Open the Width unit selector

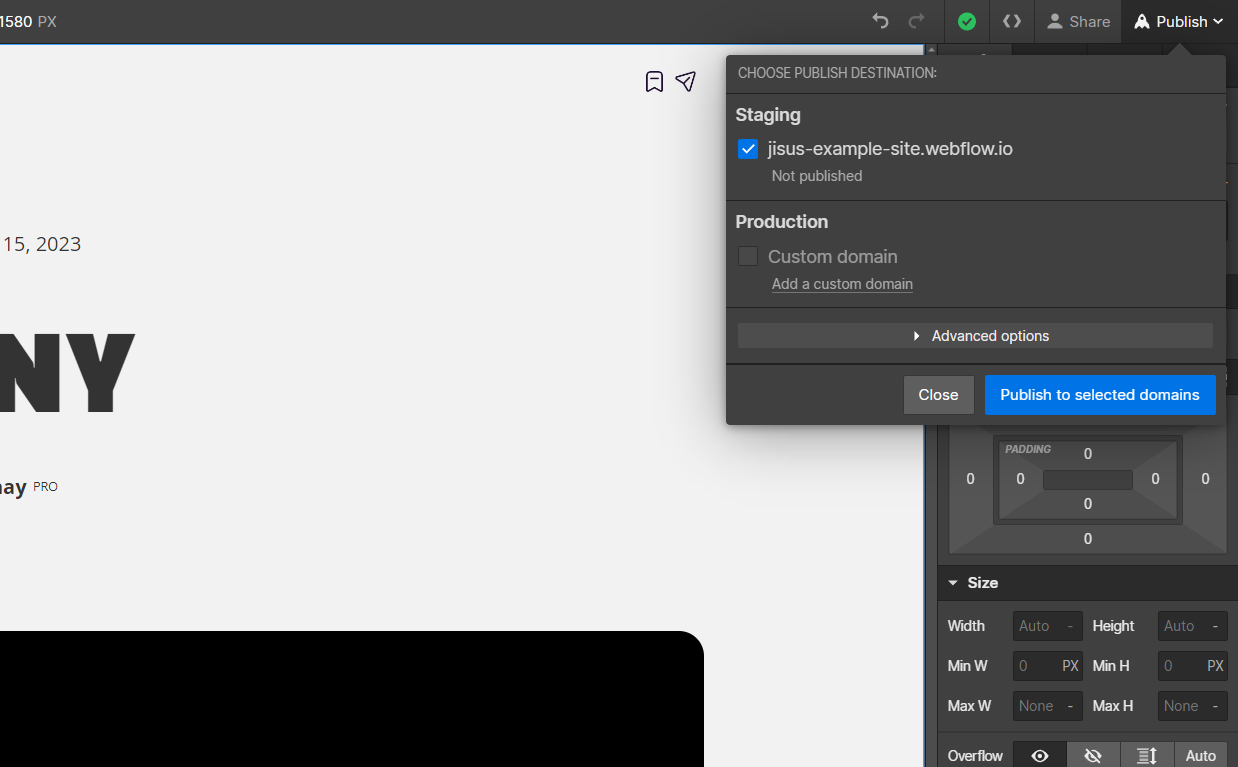pos(1070,626)
